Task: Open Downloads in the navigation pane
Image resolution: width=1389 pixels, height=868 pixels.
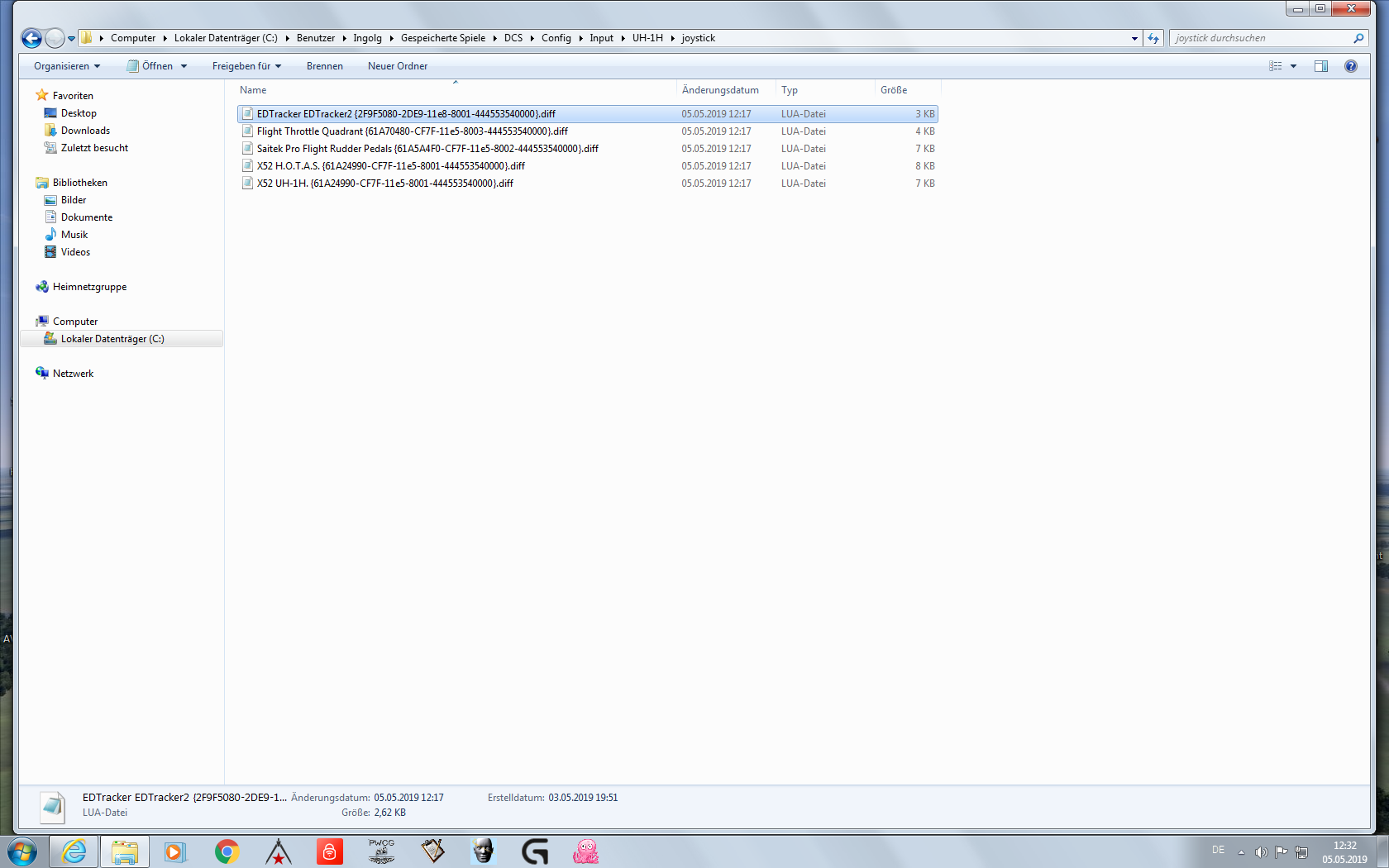Action: [85, 131]
